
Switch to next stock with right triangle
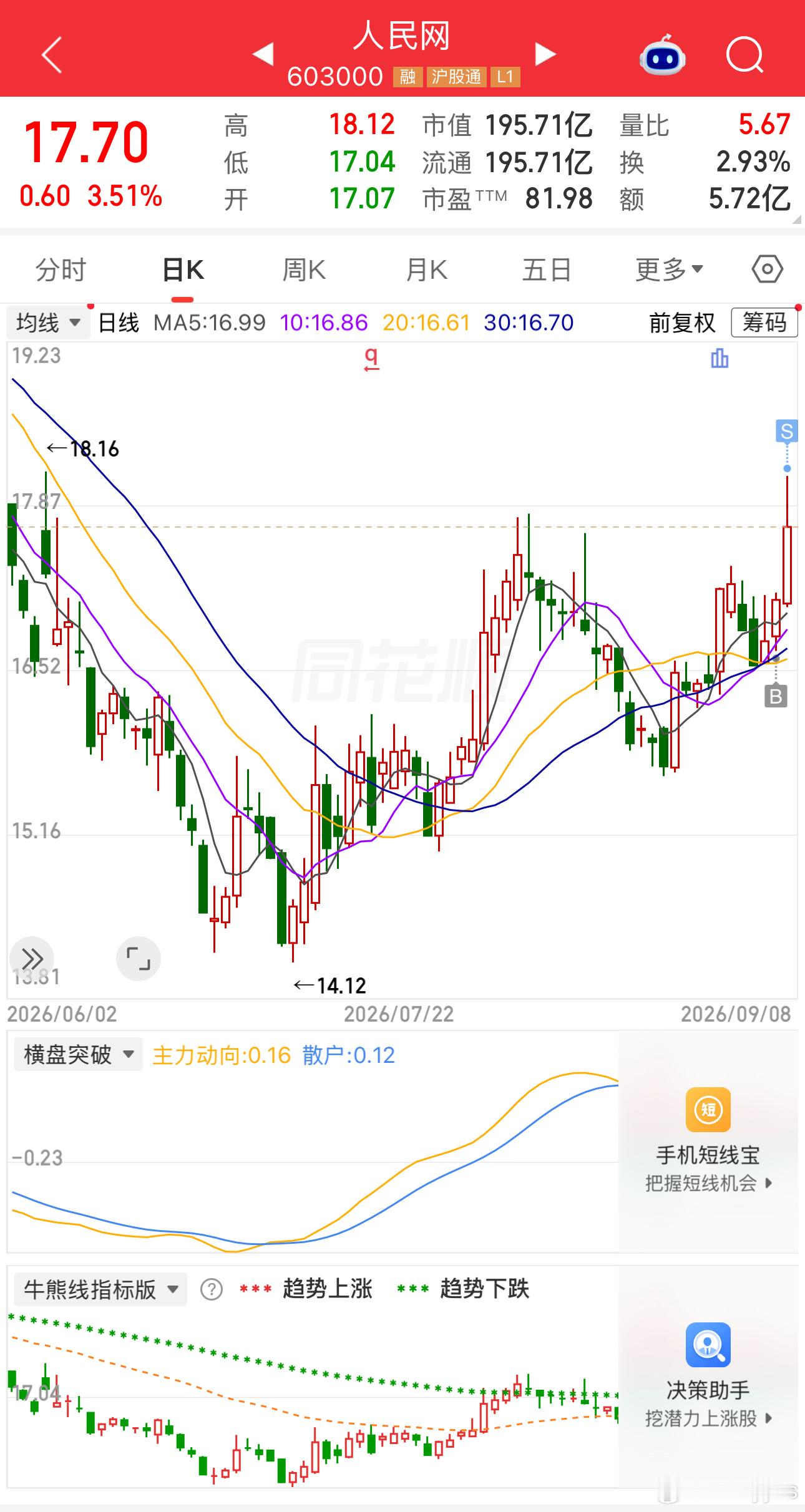coord(545,54)
